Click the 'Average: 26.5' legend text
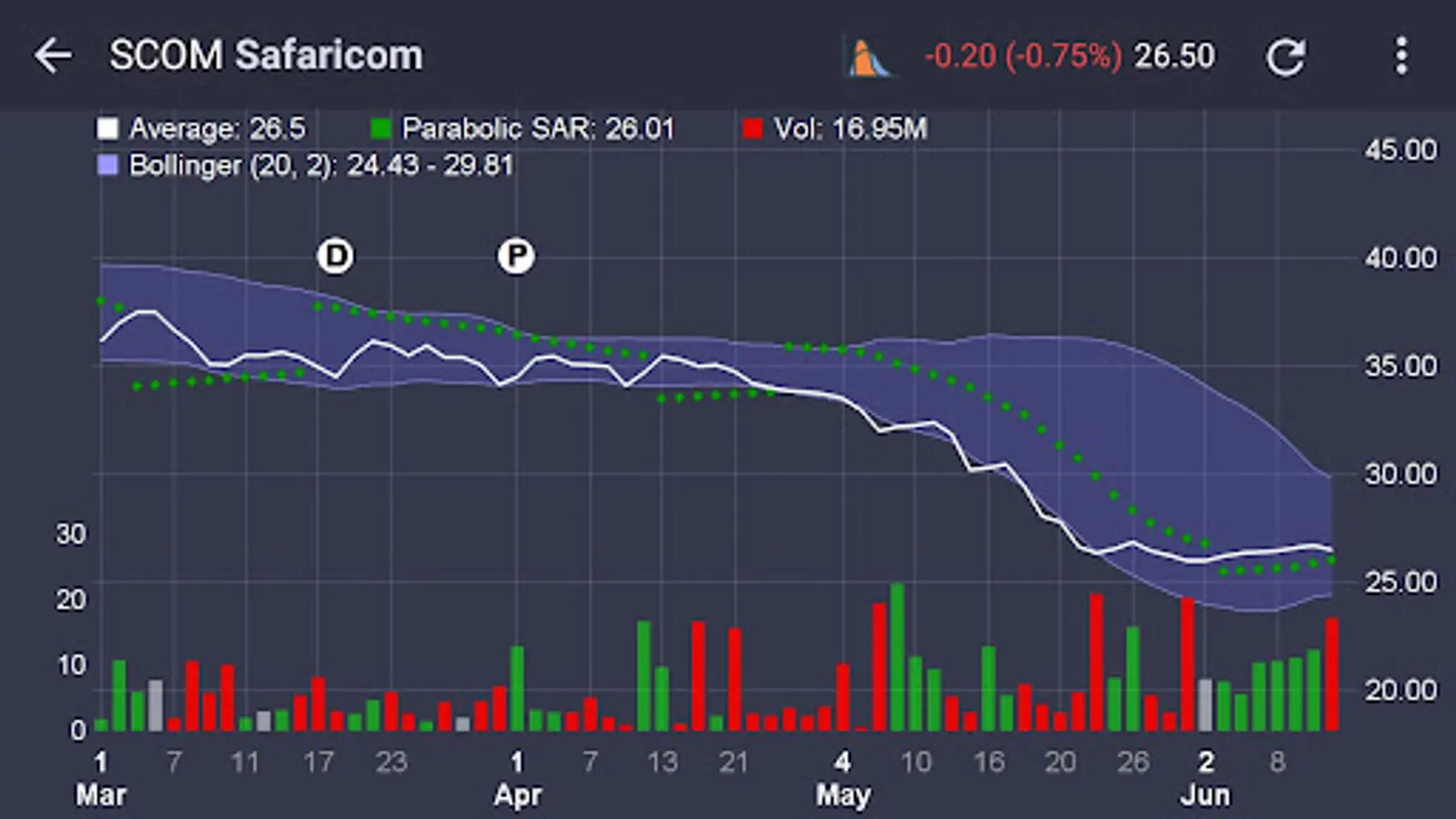Viewport: 1456px width, 819px height. click(217, 129)
